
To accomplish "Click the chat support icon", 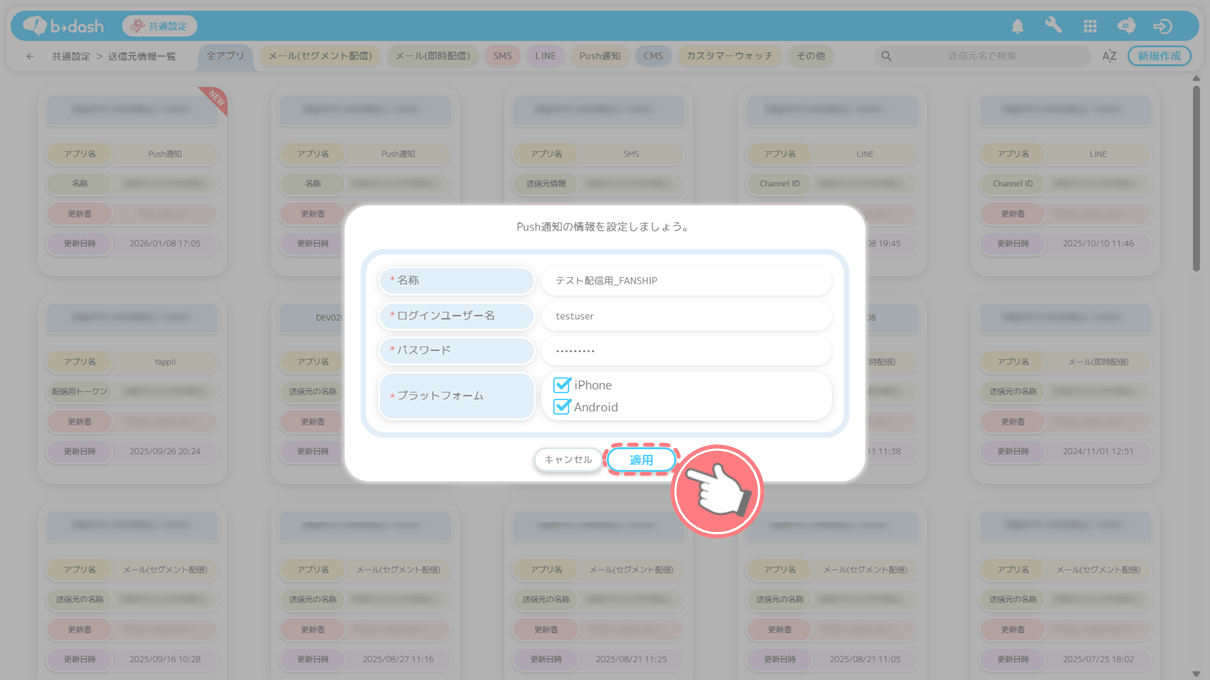I will [x=1126, y=27].
